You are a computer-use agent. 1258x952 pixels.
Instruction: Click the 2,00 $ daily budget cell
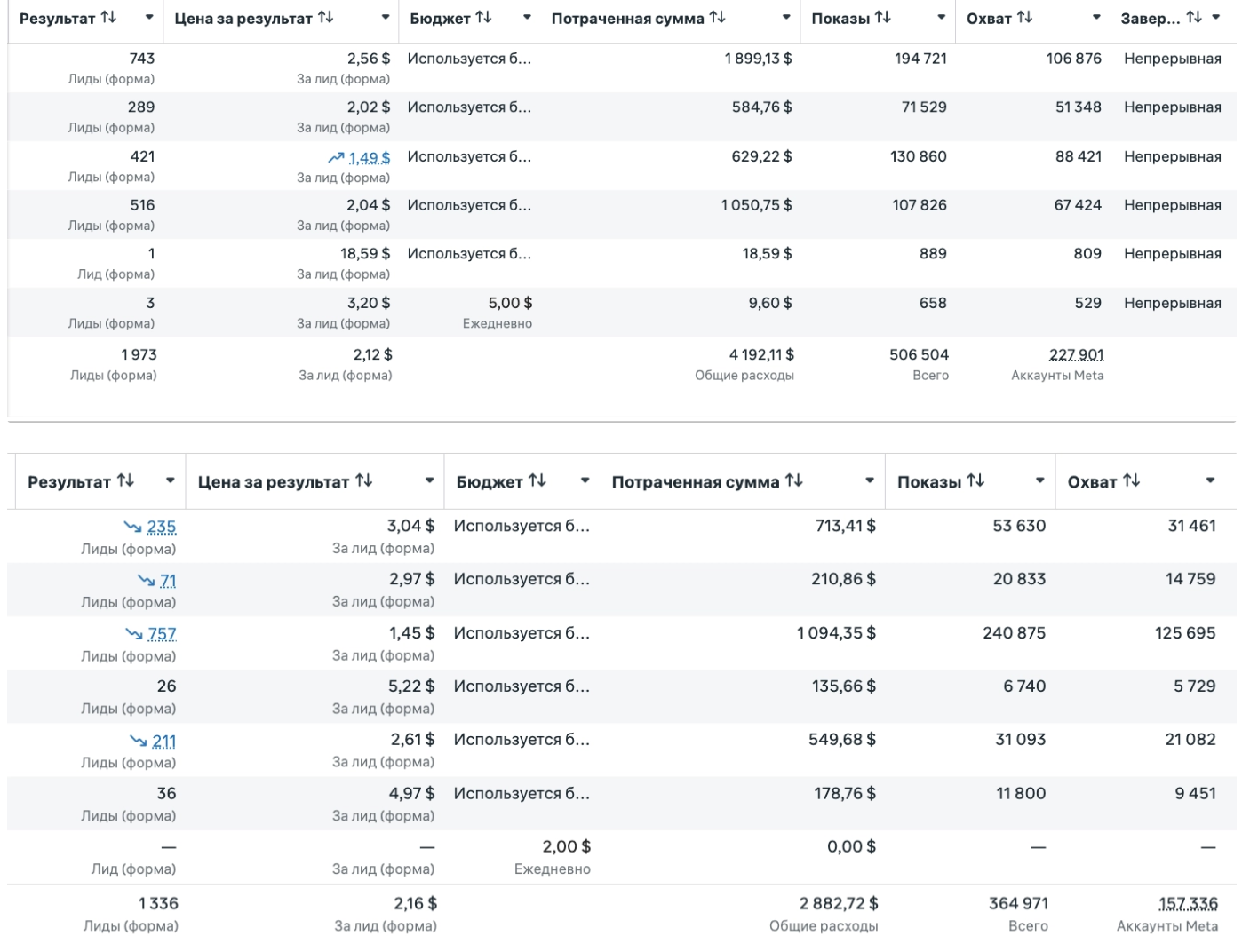click(567, 847)
